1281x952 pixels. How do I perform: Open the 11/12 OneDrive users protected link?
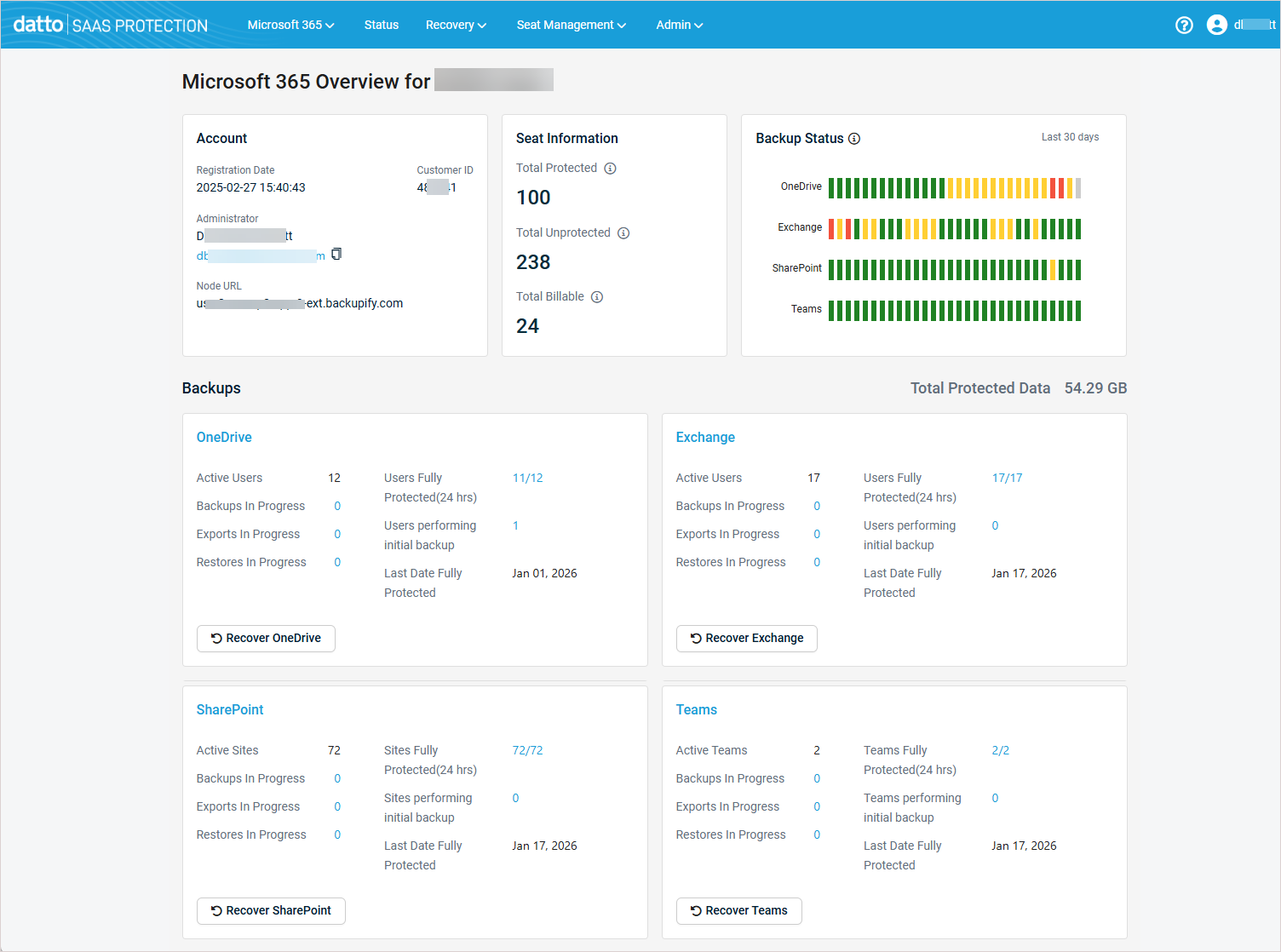[x=527, y=478]
